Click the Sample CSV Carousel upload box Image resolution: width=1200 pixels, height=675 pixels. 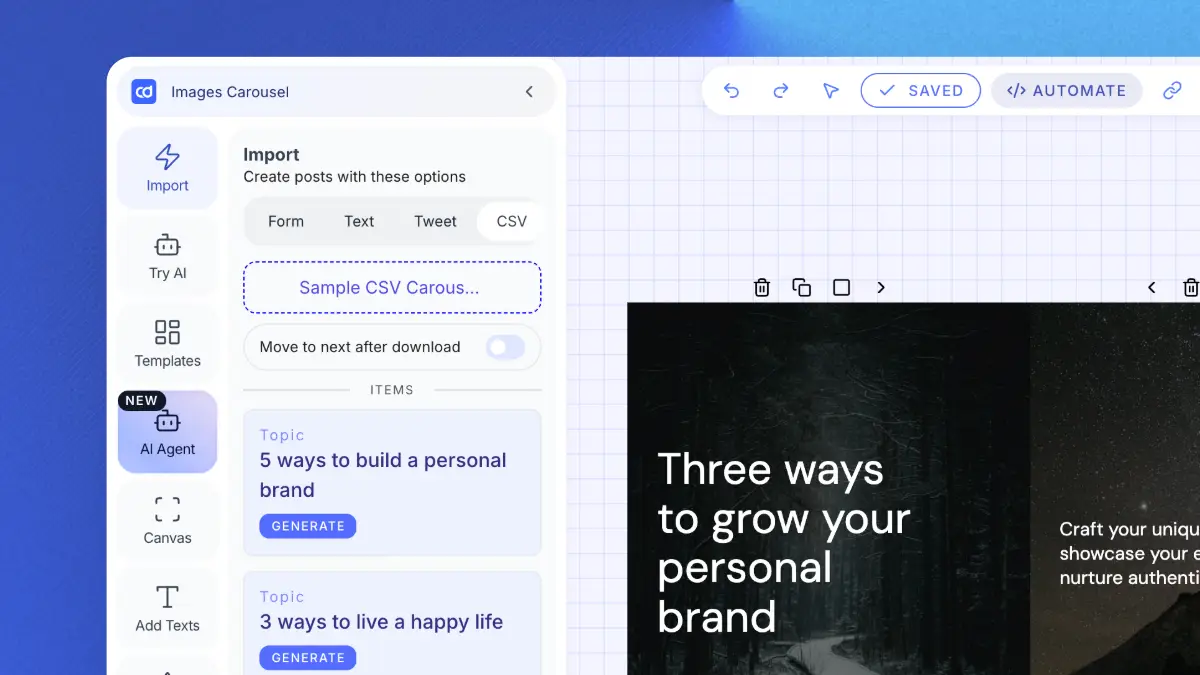pyautogui.click(x=391, y=288)
